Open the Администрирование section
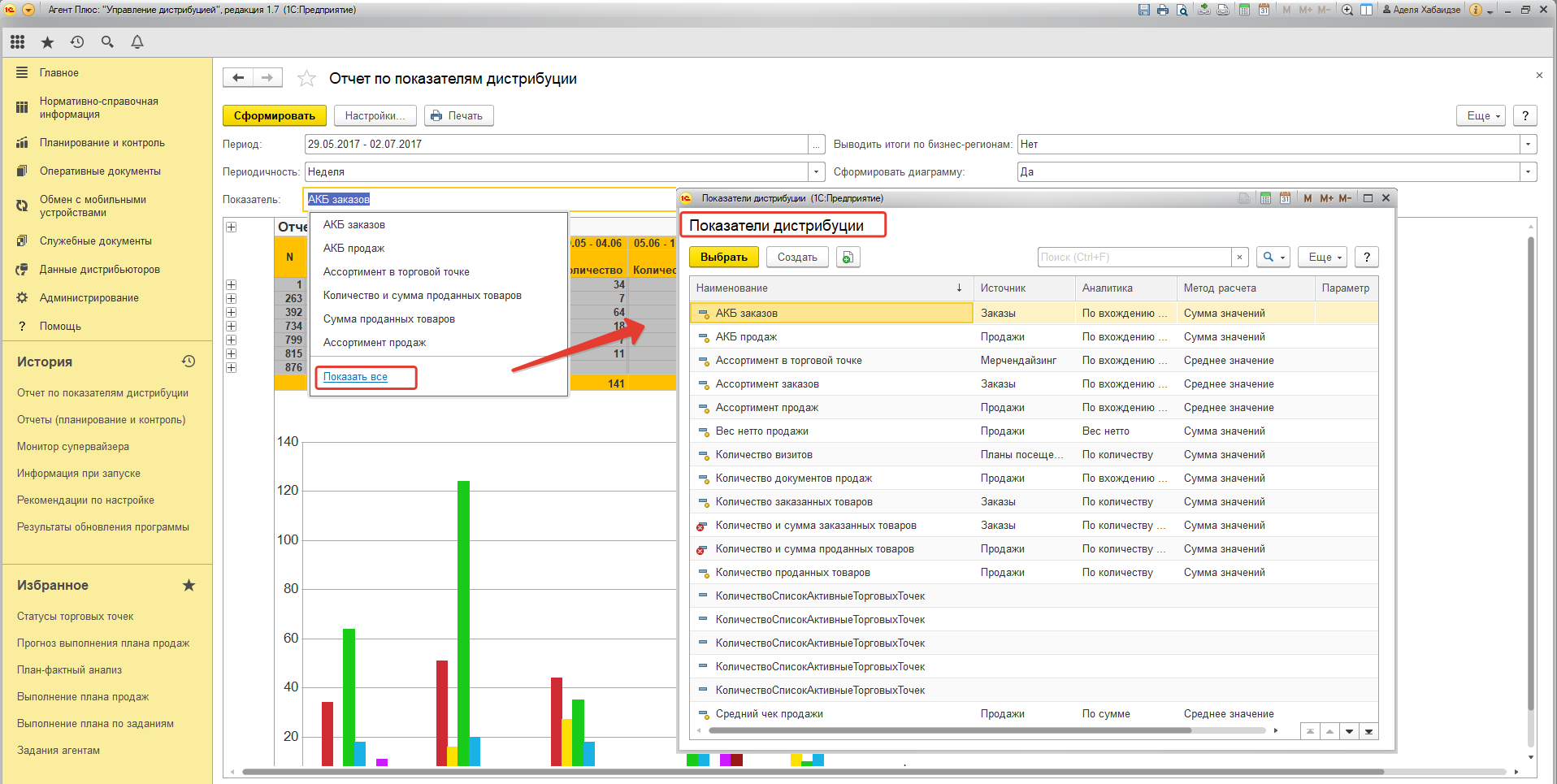Screen dimensions: 1557x784 click(89, 297)
